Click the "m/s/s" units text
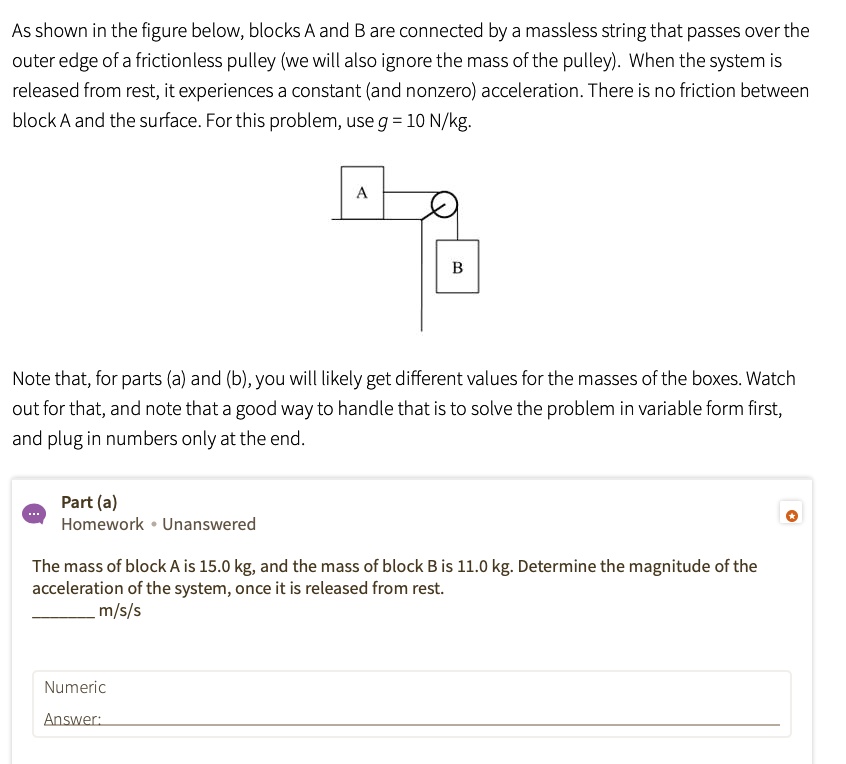Screen dimensions: 846x764 pyautogui.click(x=120, y=610)
